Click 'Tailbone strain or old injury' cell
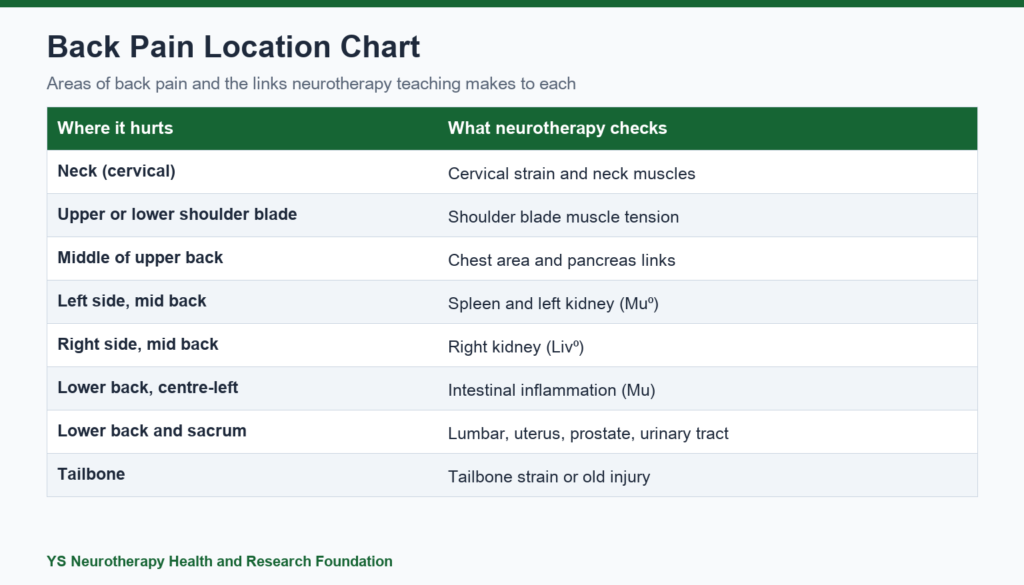This screenshot has height=585, width=1024. coord(549,477)
